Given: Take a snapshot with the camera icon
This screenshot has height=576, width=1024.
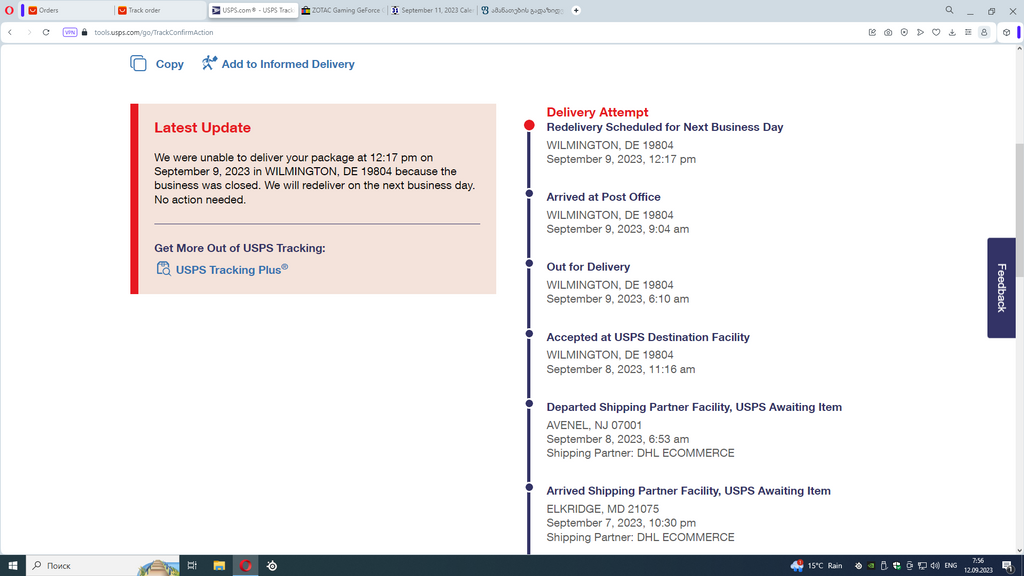Looking at the screenshot, I should [x=888, y=32].
